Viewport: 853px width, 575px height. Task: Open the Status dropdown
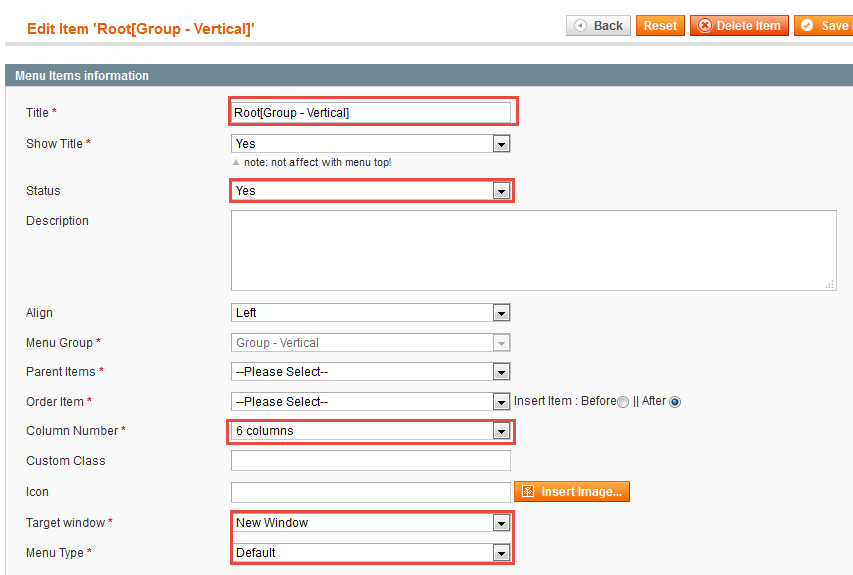point(370,191)
